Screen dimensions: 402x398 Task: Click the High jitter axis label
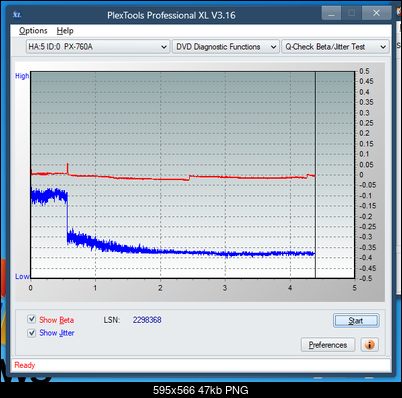tap(22, 76)
